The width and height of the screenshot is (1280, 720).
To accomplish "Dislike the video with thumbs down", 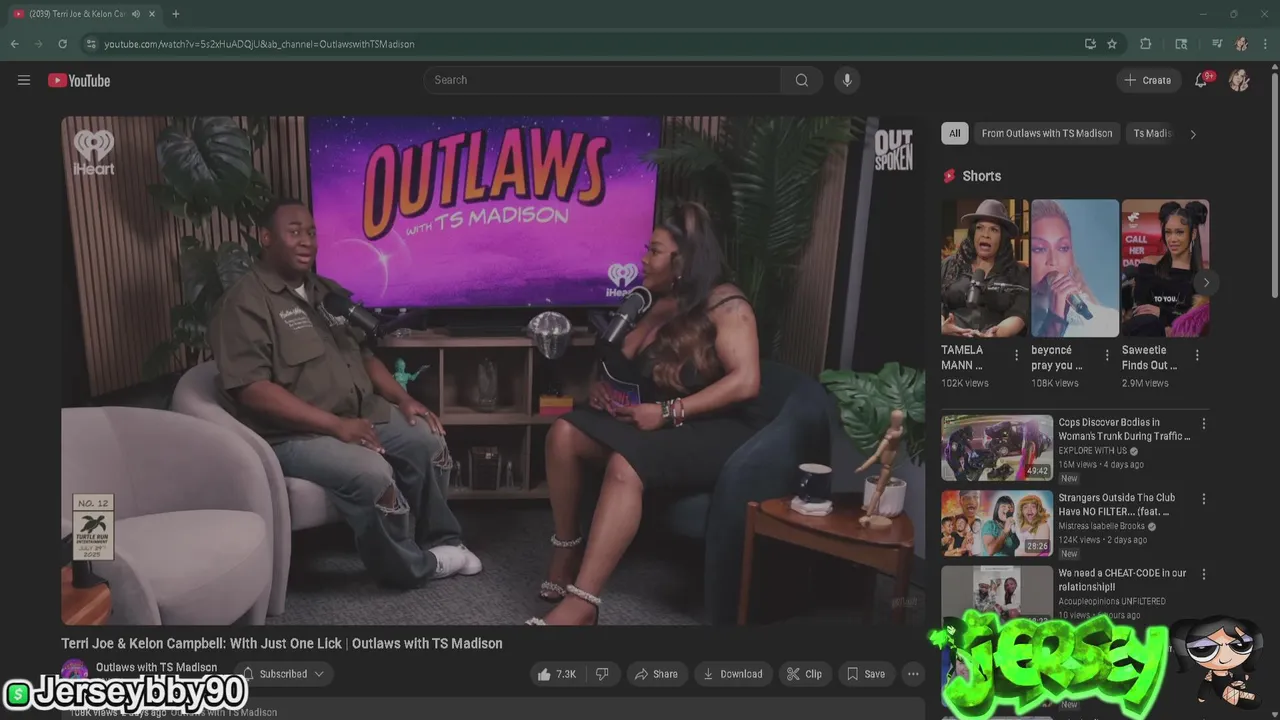I will click(602, 674).
